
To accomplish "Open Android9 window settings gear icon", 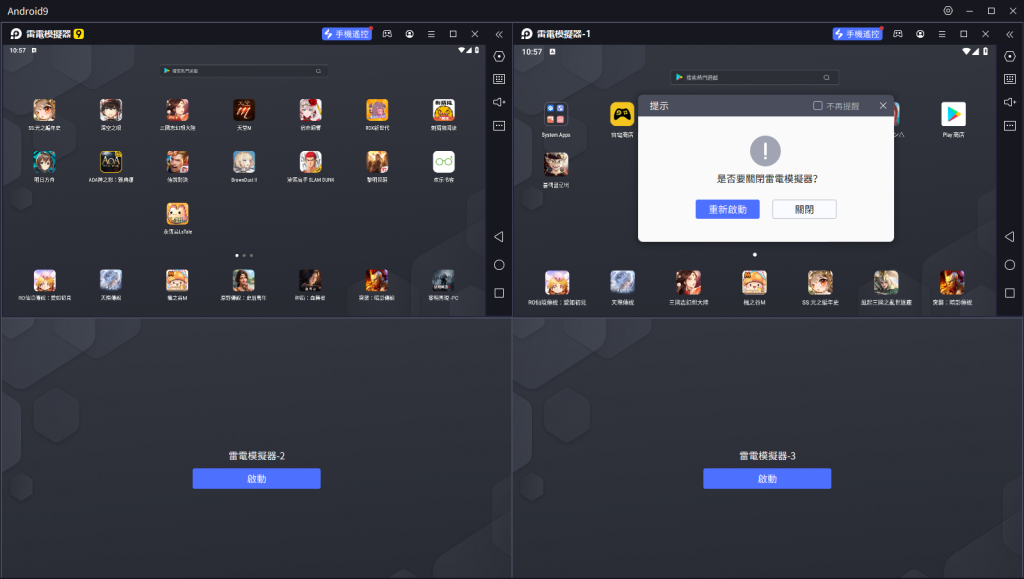I will 948,10.
